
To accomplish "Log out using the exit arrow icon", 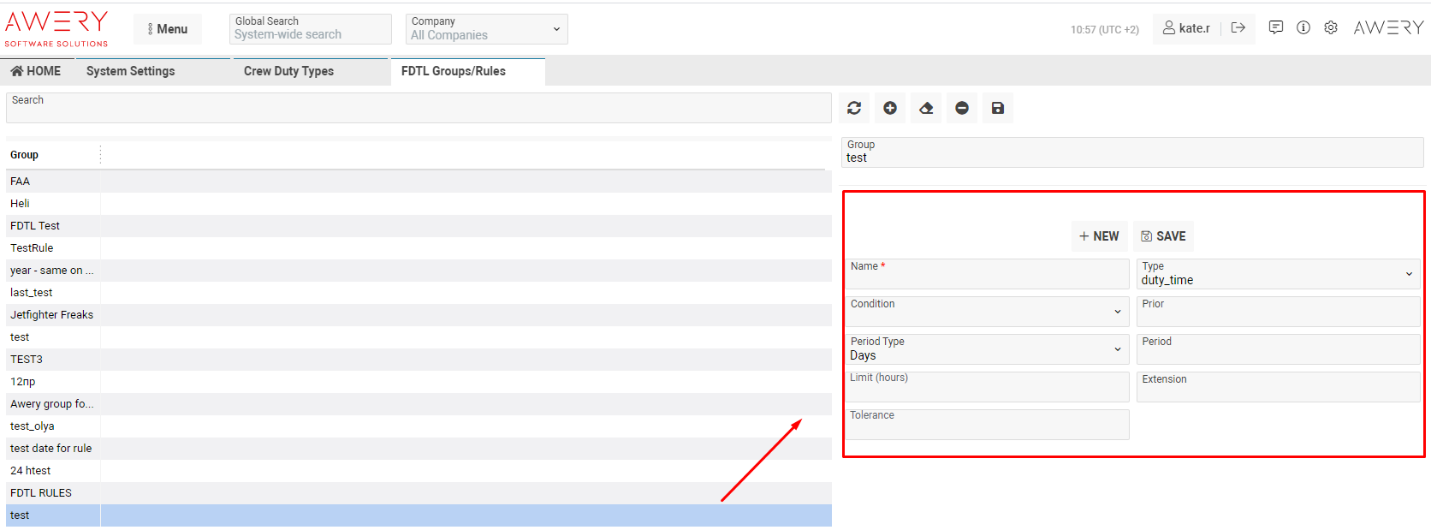I will coord(1238,28).
